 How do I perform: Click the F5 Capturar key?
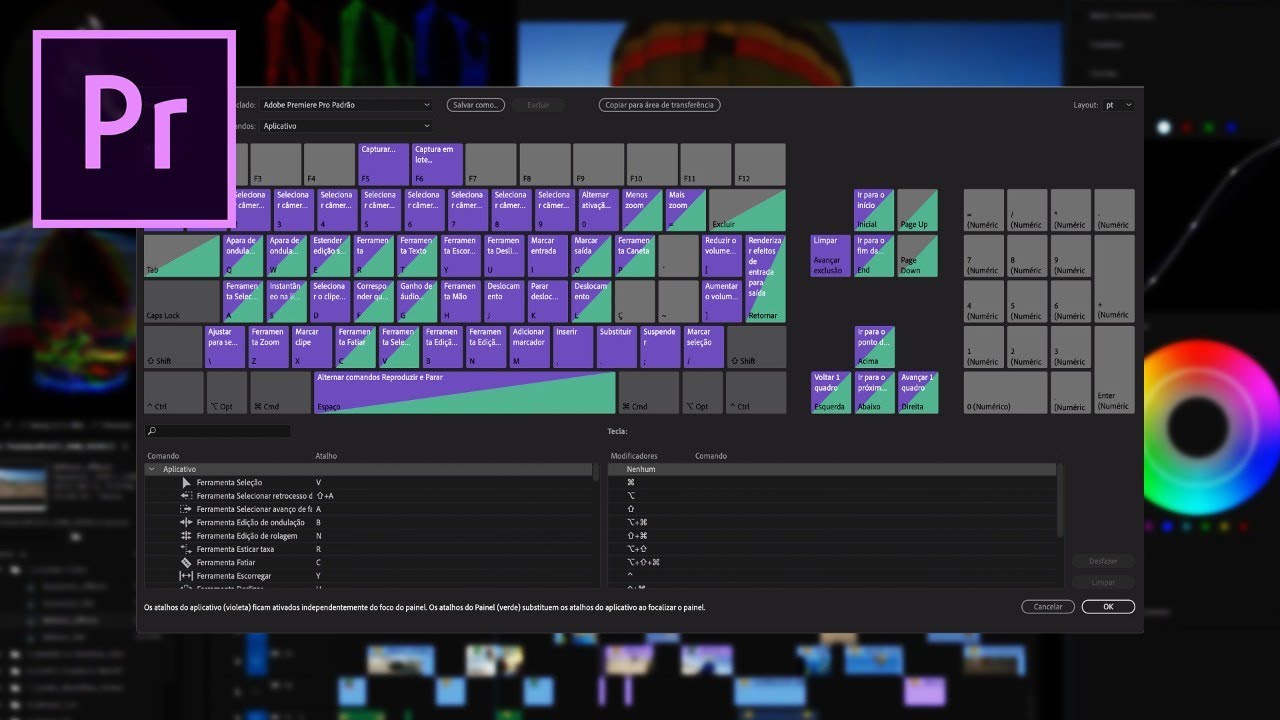[384, 164]
